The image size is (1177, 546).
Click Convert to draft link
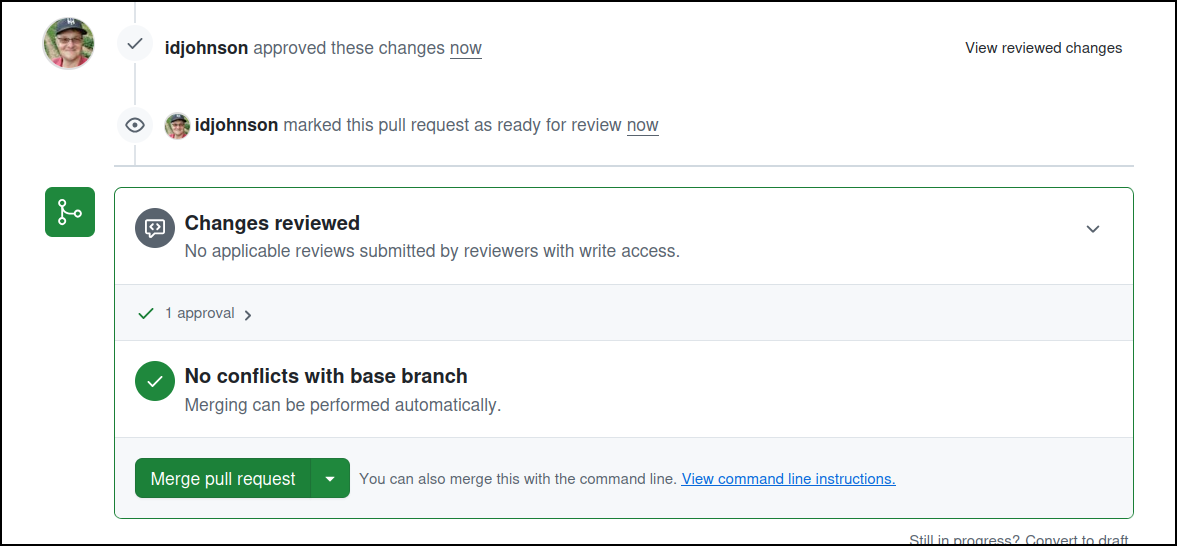click(x=1076, y=540)
